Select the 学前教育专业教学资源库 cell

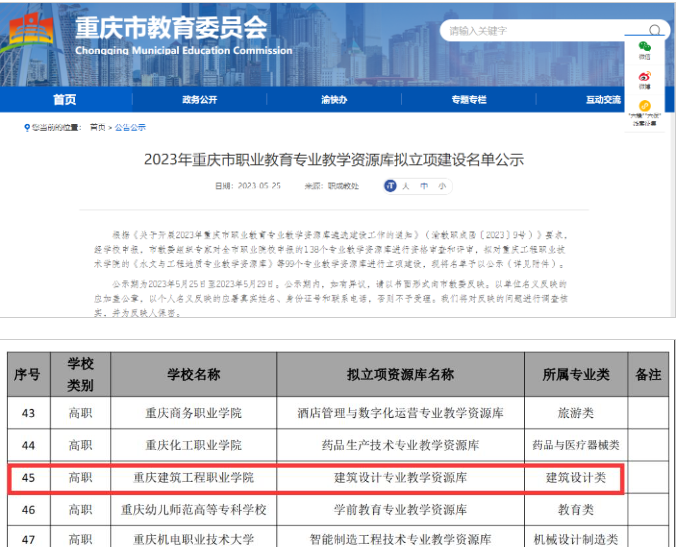click(x=400, y=510)
